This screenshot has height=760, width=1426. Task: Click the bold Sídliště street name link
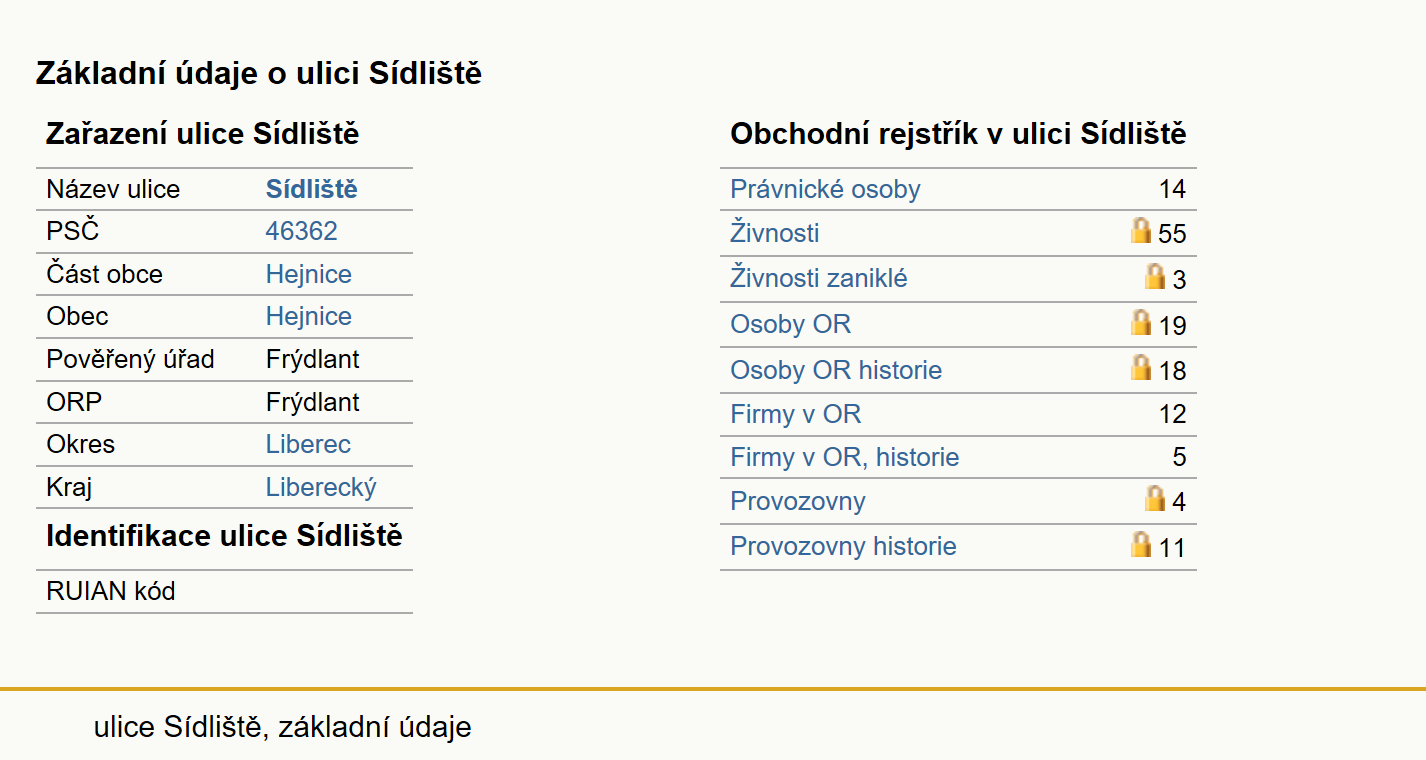pyautogui.click(x=311, y=189)
